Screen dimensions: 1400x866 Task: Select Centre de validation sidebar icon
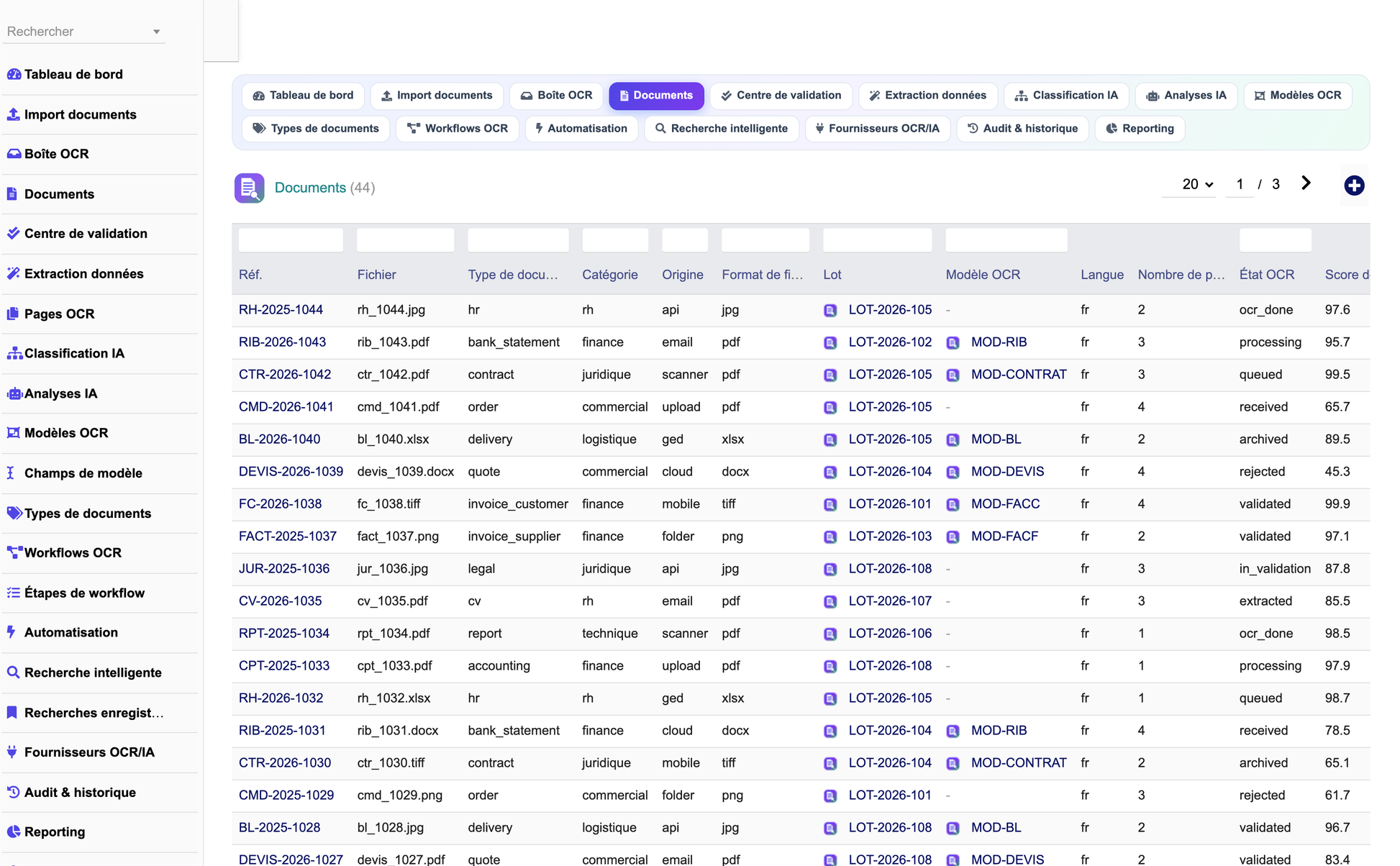point(13,233)
